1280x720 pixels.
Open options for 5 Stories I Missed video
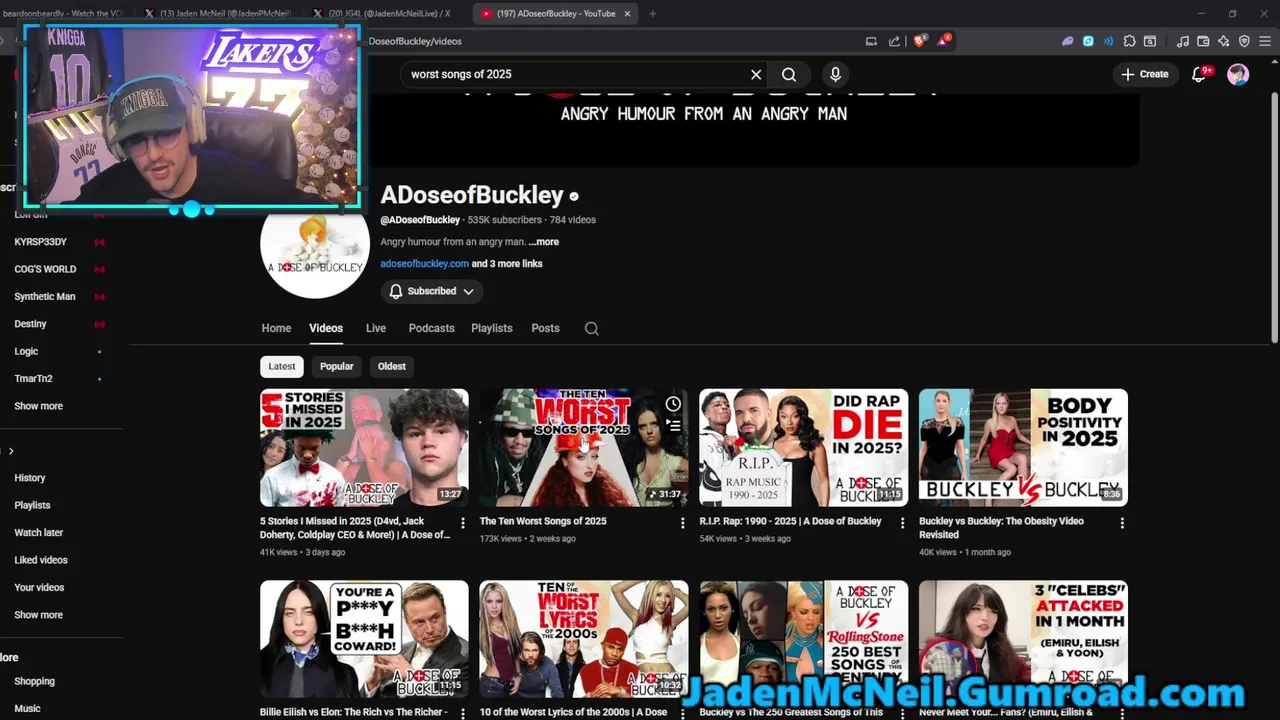(x=462, y=523)
